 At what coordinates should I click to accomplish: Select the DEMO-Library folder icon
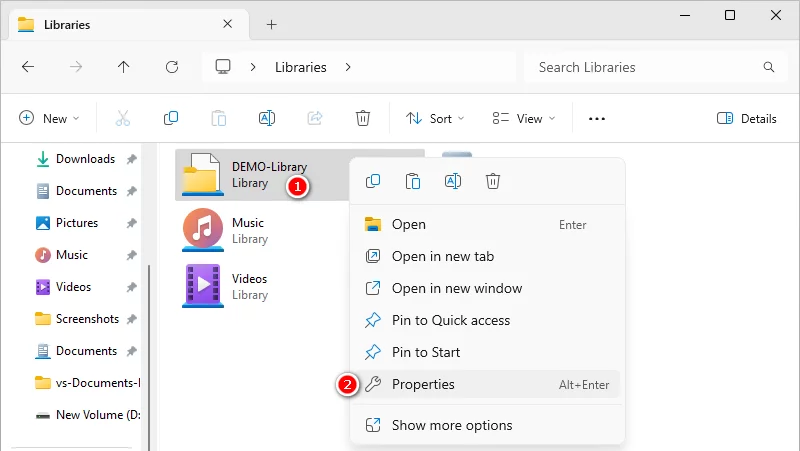point(203,174)
